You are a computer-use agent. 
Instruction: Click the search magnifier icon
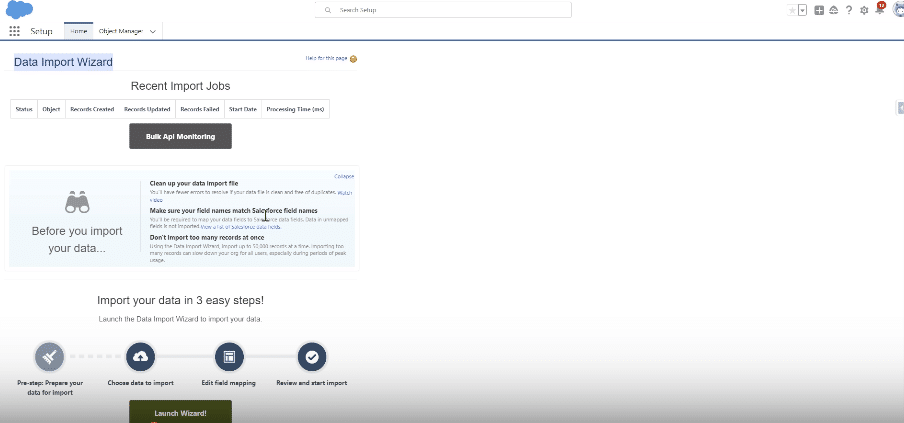click(x=328, y=10)
